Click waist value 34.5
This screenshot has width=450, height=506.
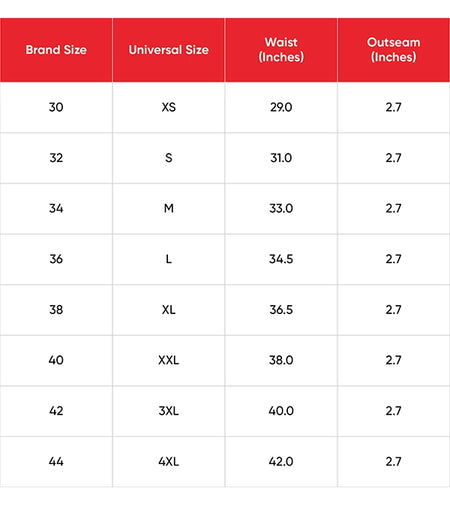(281, 259)
